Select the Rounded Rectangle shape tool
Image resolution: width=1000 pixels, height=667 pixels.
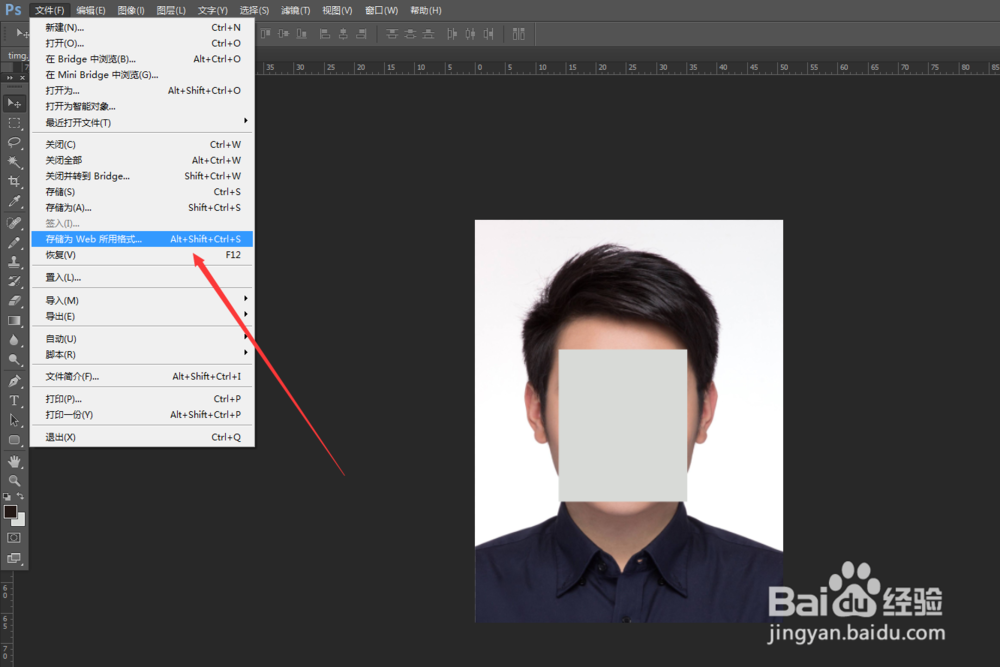tap(14, 440)
